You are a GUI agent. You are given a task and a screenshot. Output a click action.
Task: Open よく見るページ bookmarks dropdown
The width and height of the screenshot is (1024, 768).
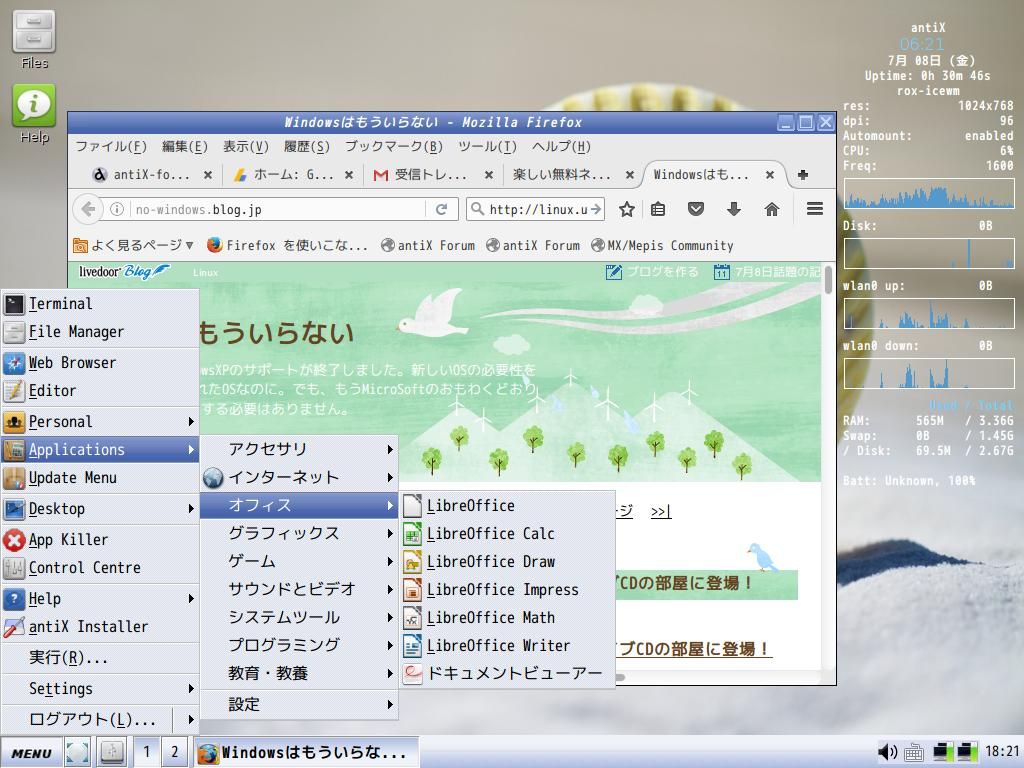(134, 245)
